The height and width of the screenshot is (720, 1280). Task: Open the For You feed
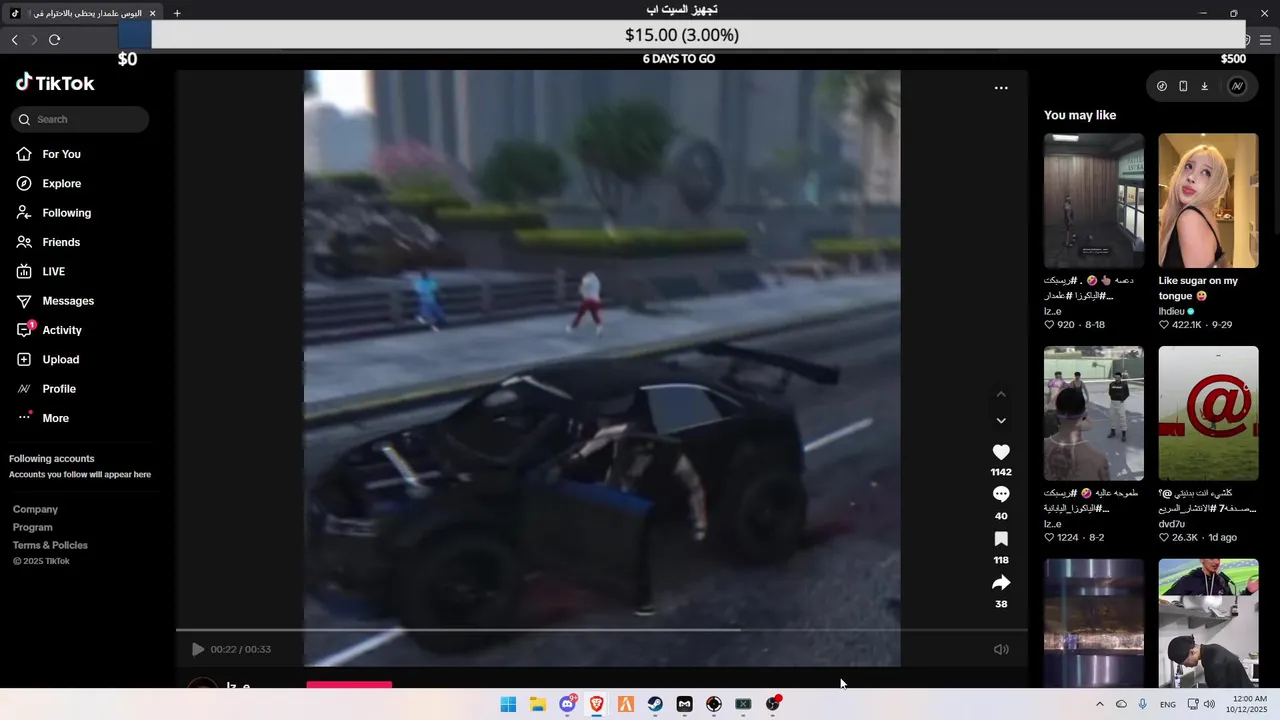point(61,154)
